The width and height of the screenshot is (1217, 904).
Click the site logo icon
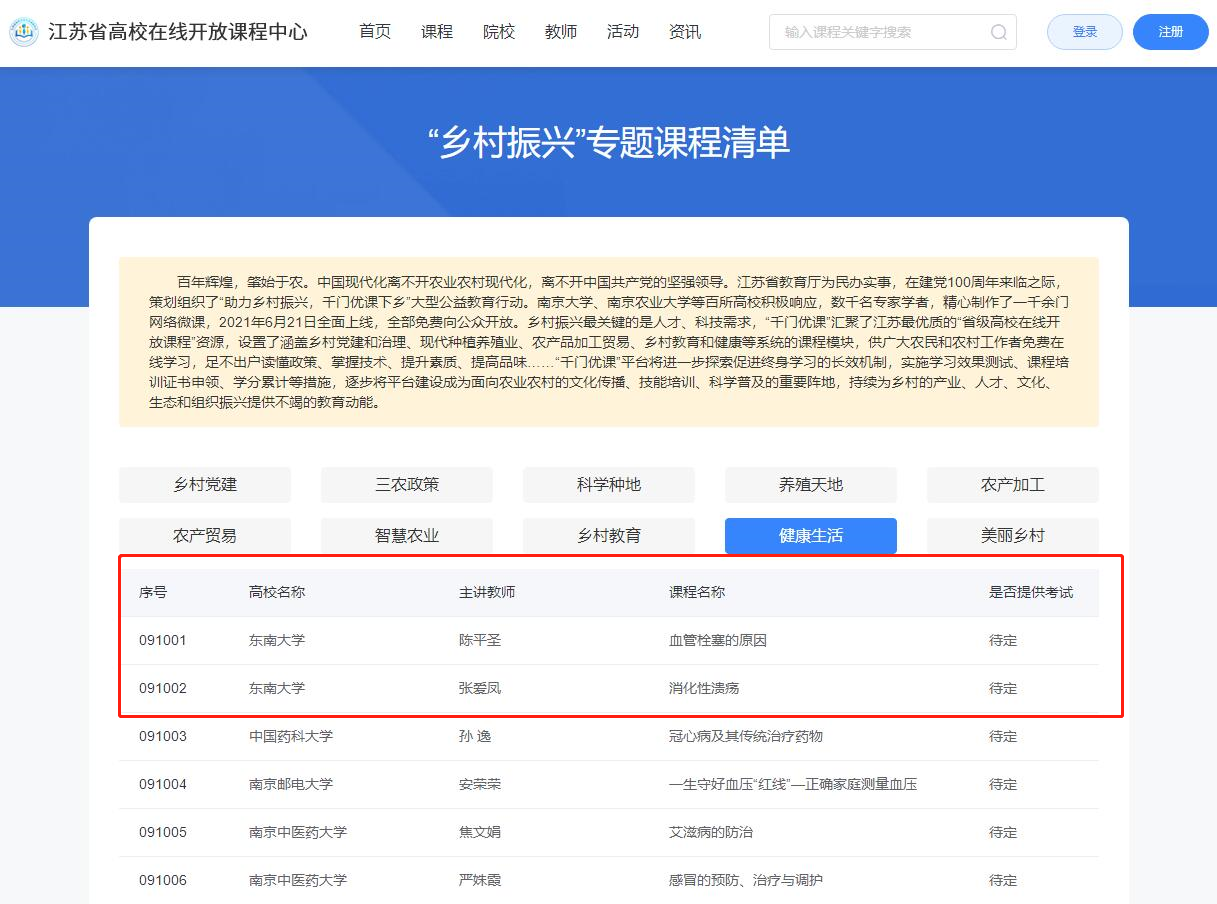click(24, 32)
